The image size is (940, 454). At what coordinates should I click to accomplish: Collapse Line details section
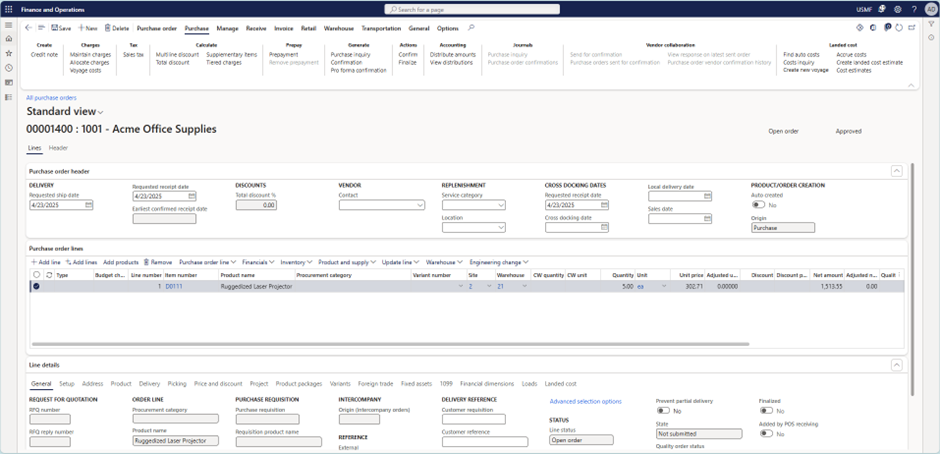click(x=896, y=365)
